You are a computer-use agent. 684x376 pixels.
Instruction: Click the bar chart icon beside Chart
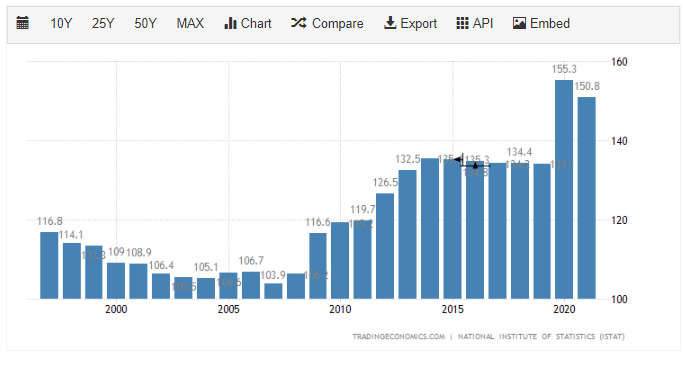click(x=230, y=23)
